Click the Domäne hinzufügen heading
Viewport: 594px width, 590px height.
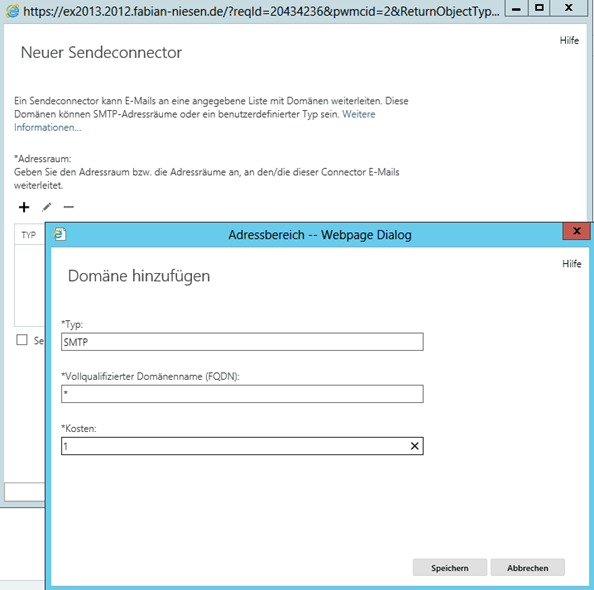click(139, 276)
